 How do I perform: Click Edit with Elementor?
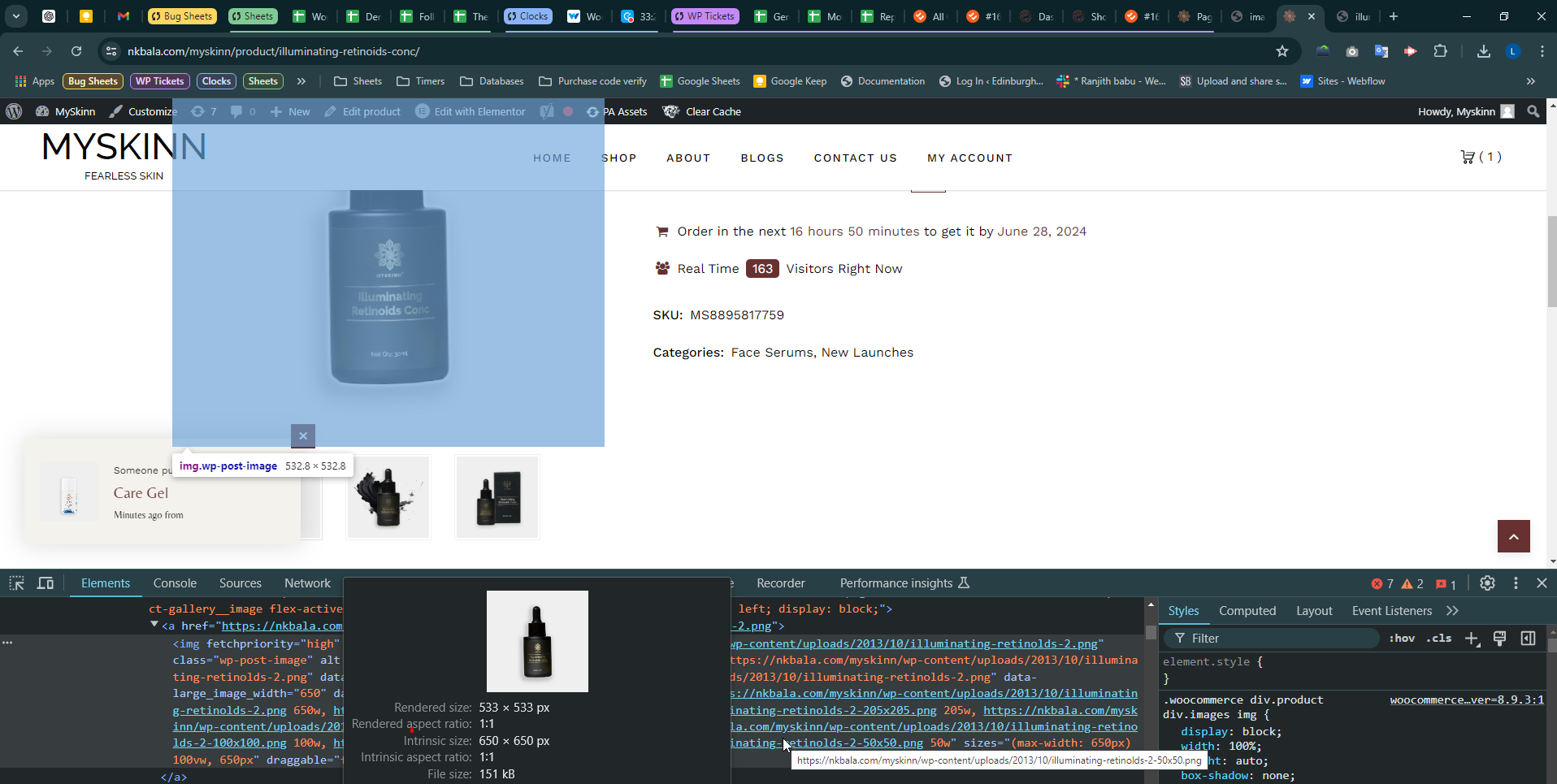[x=471, y=111]
